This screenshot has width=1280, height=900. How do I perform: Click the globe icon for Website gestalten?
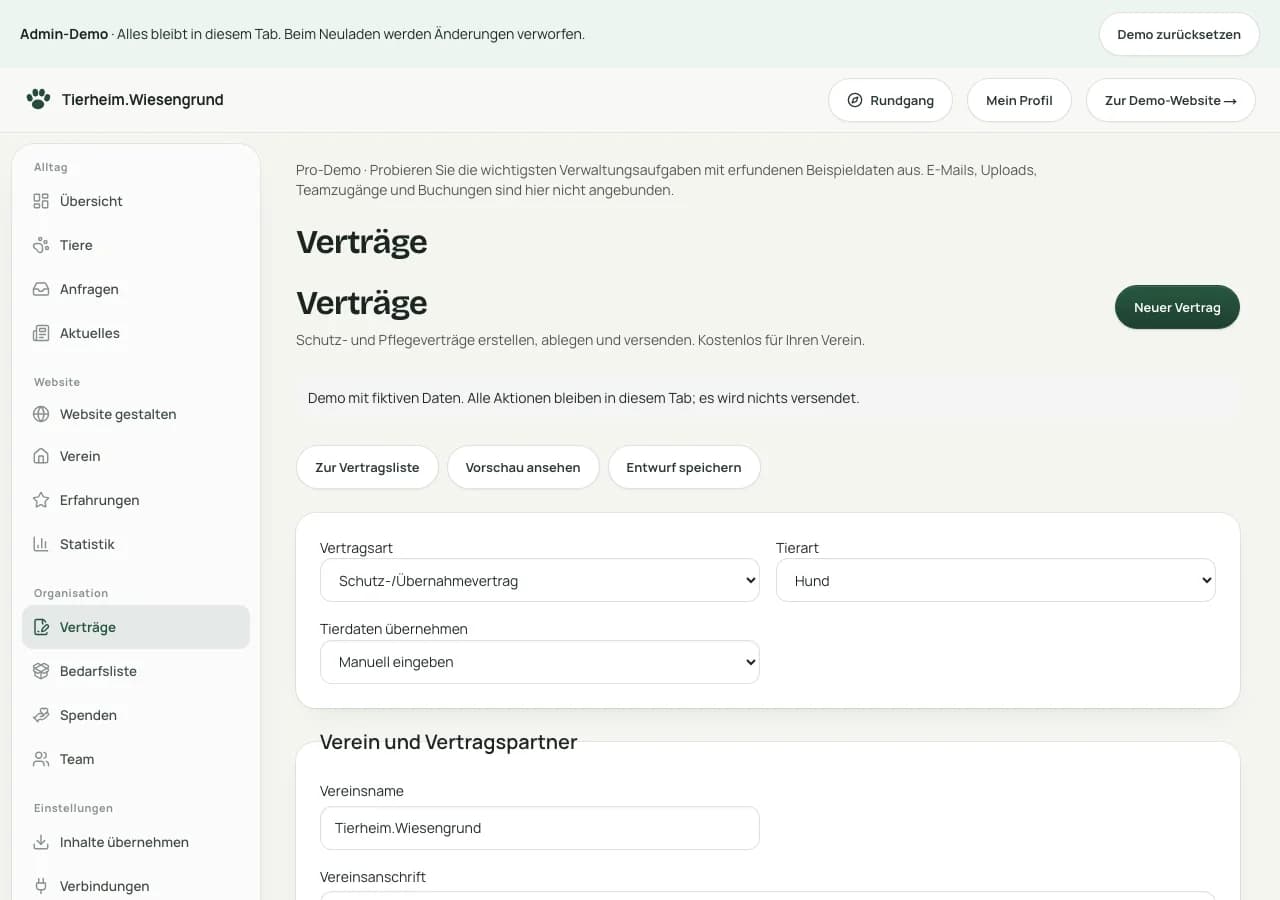point(41,414)
